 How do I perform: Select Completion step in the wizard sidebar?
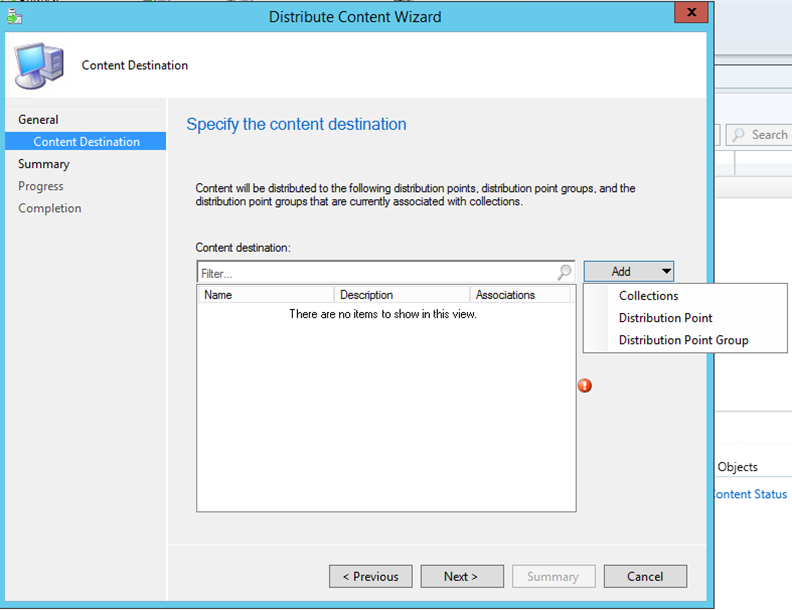[50, 209]
